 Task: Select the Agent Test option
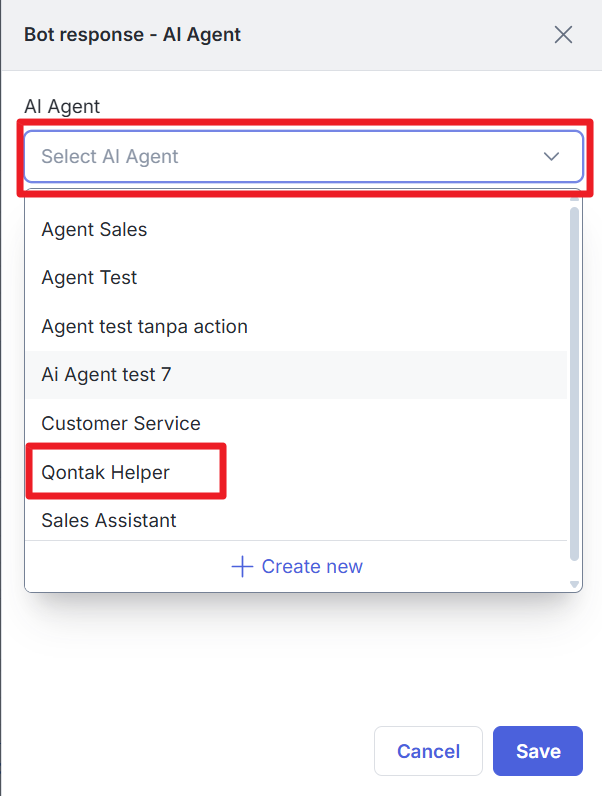point(89,278)
